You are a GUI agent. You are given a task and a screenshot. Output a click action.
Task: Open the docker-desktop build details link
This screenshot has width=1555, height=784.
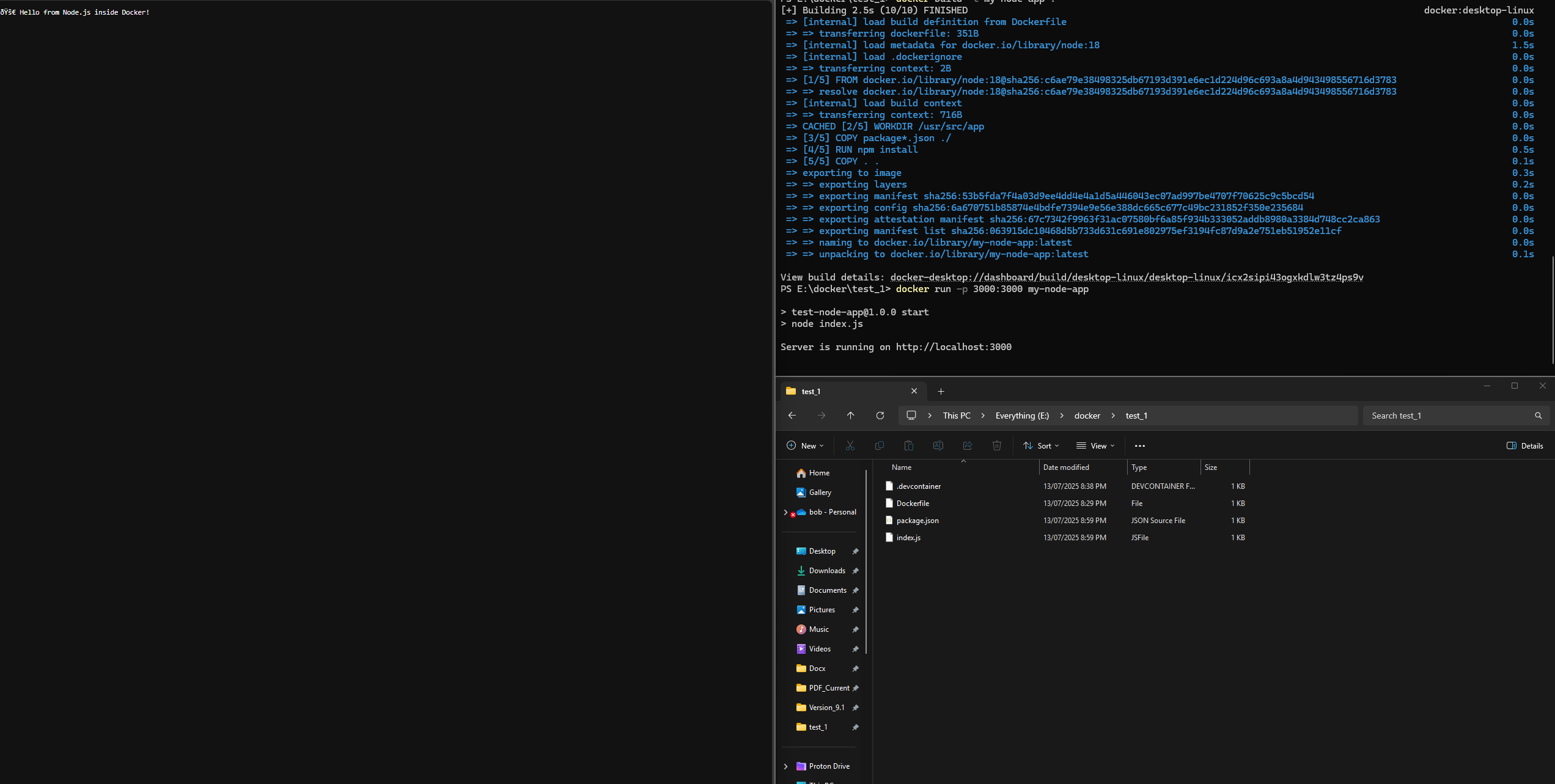(1123, 277)
